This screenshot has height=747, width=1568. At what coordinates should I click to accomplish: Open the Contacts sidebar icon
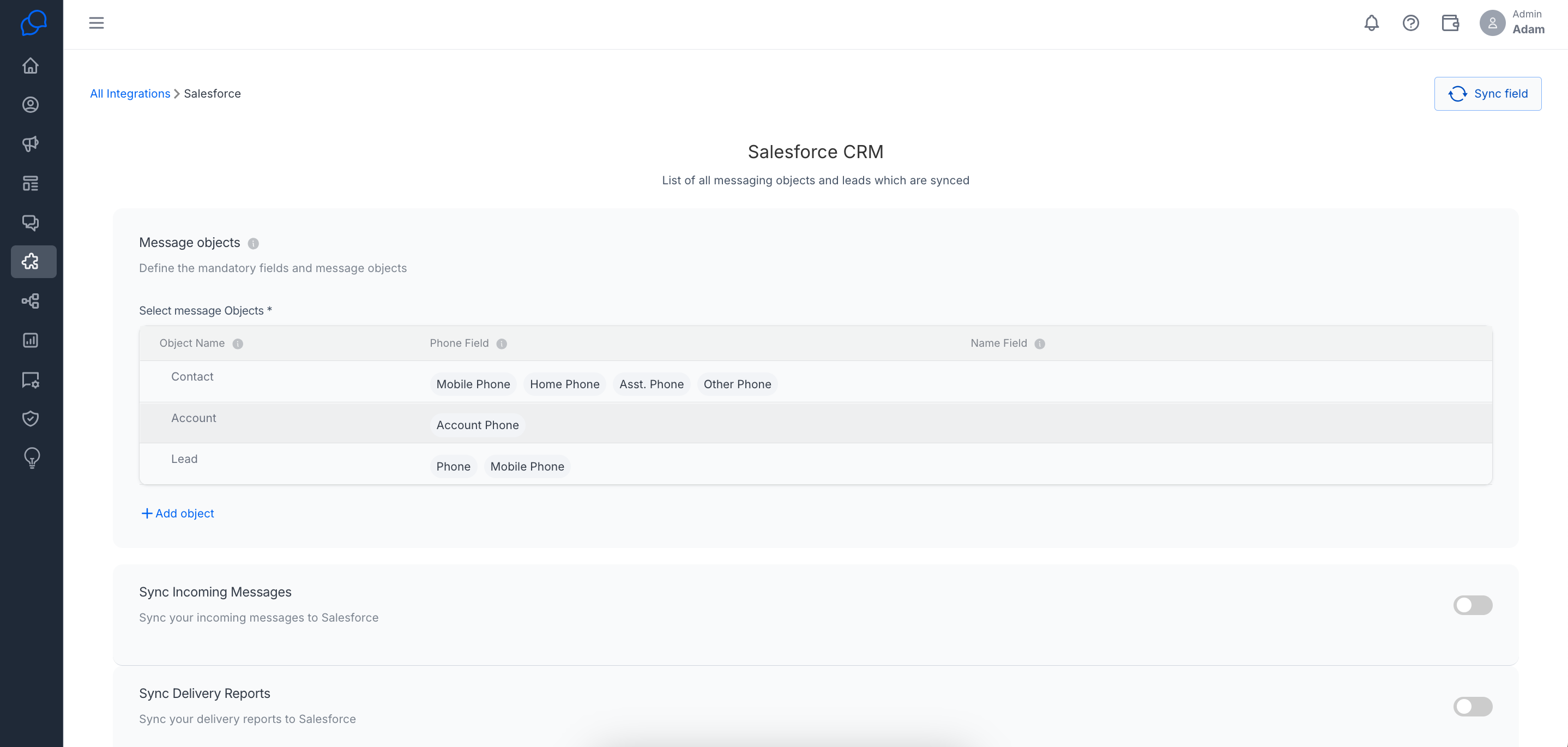click(x=31, y=105)
